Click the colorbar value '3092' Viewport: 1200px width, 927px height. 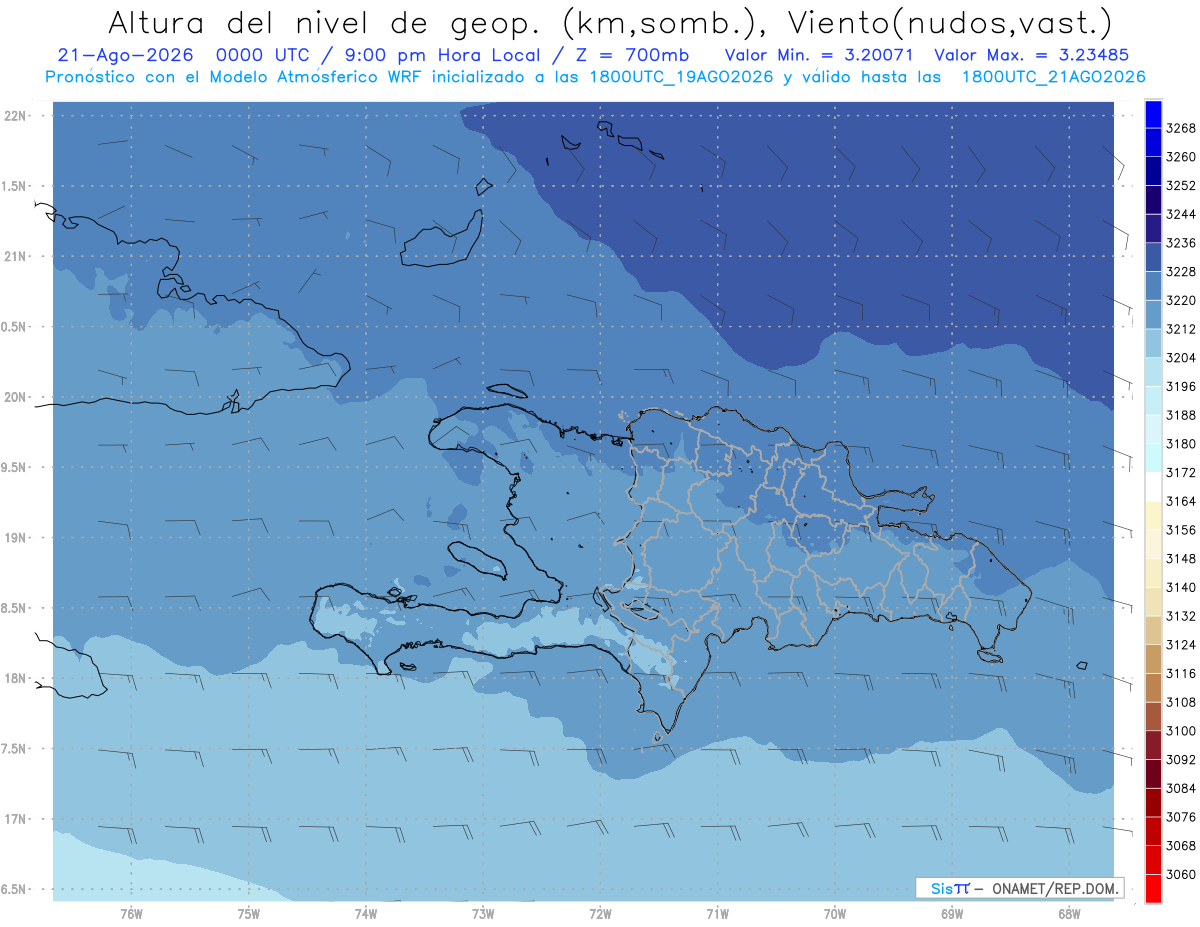coord(1181,759)
